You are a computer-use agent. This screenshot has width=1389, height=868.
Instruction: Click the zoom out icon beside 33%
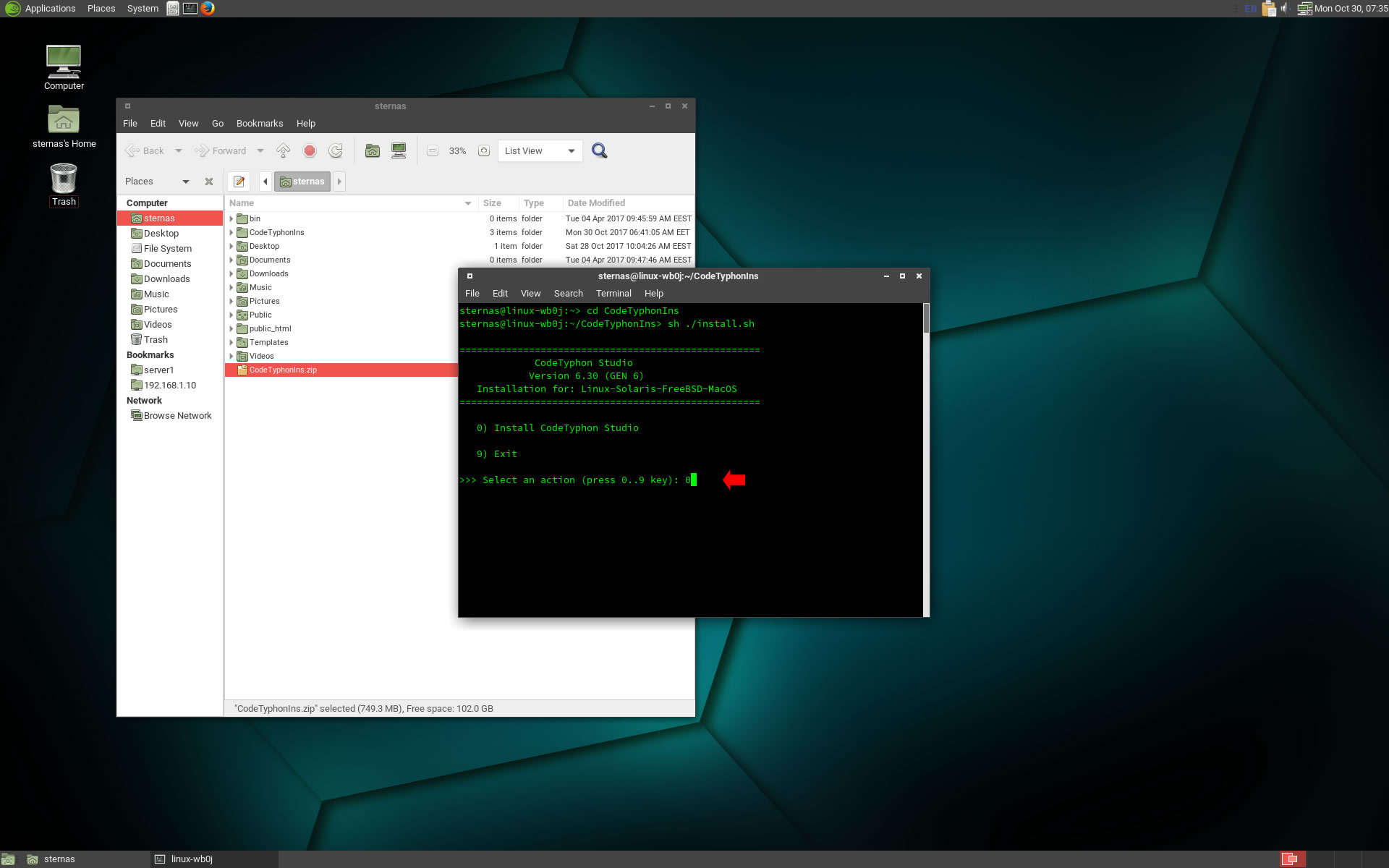(x=433, y=150)
